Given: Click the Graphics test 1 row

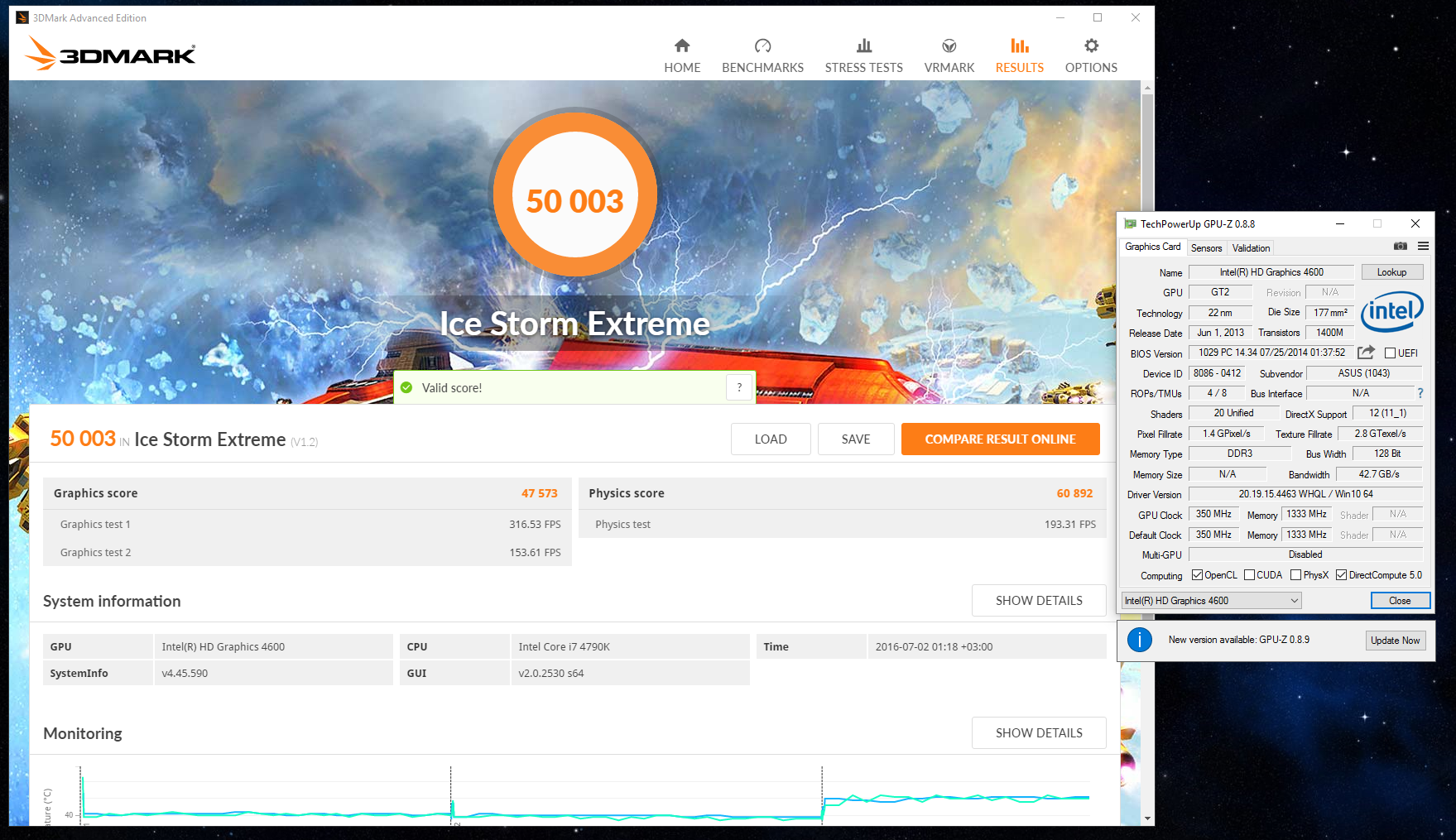Looking at the screenshot, I should click(307, 524).
